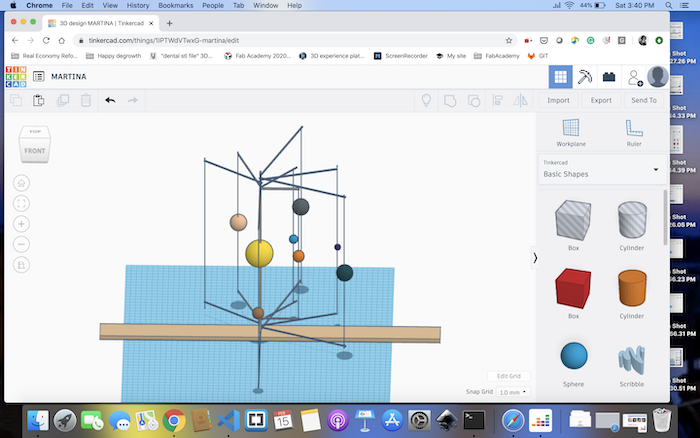Switch to the 3D design grid view
700x438 pixels.
(560, 77)
